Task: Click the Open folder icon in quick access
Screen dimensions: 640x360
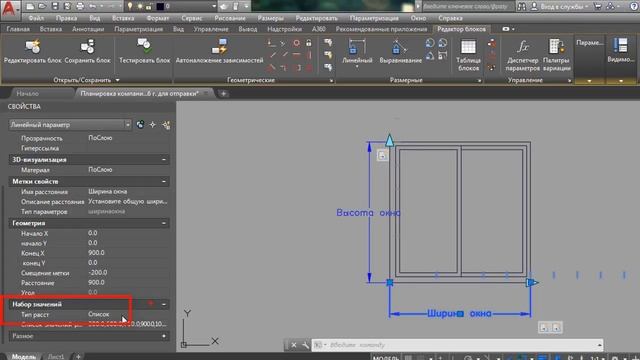Action: click(x=42, y=6)
